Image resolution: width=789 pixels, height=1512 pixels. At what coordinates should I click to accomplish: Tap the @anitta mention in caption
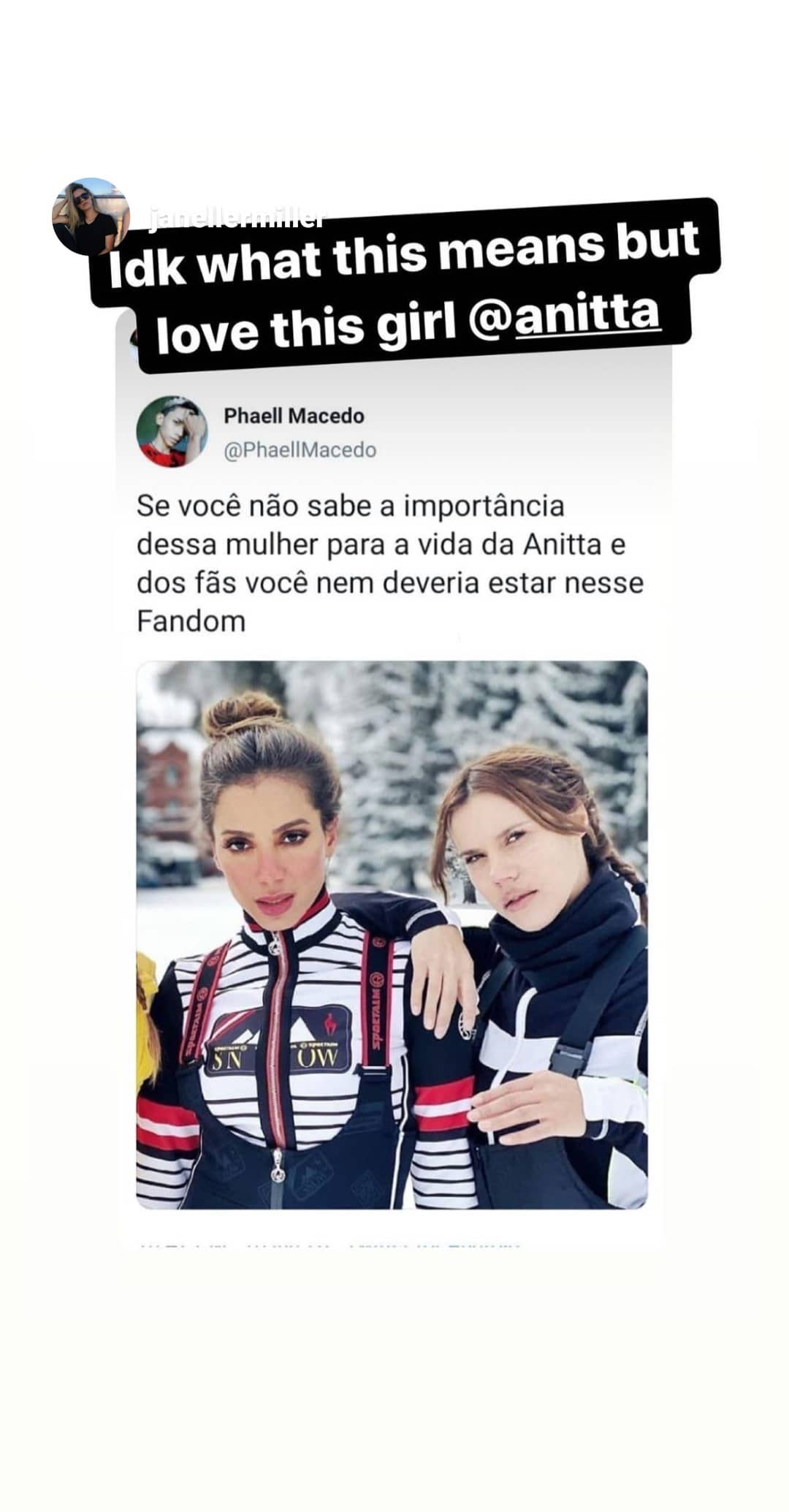[588, 313]
